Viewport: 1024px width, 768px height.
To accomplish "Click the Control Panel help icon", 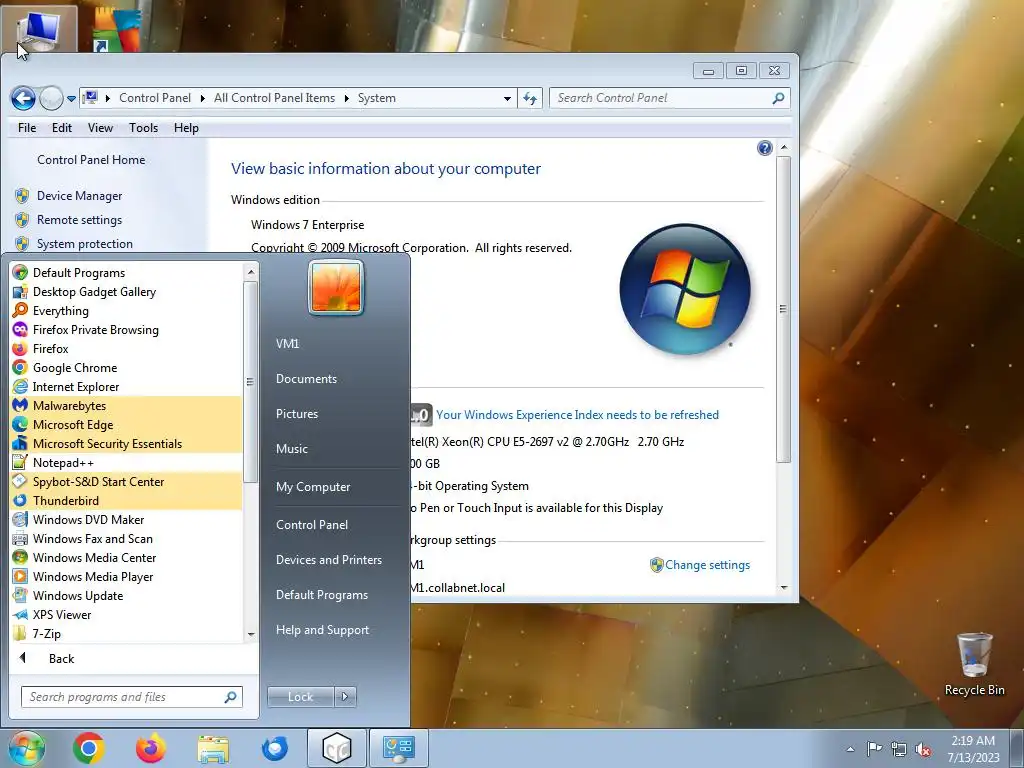I will pyautogui.click(x=764, y=148).
